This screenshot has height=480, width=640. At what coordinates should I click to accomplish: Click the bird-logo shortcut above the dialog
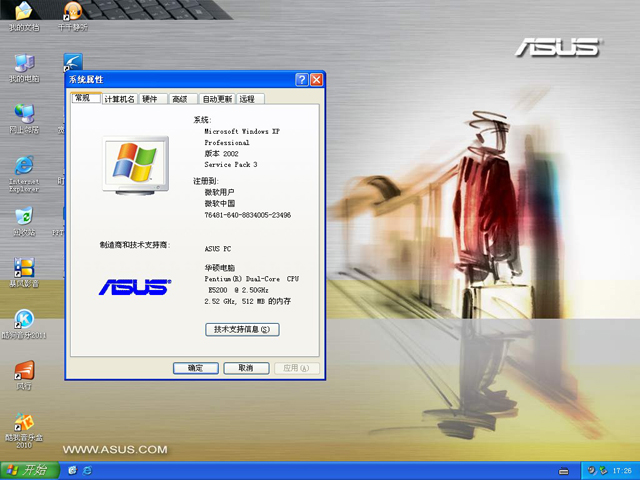tap(73, 62)
